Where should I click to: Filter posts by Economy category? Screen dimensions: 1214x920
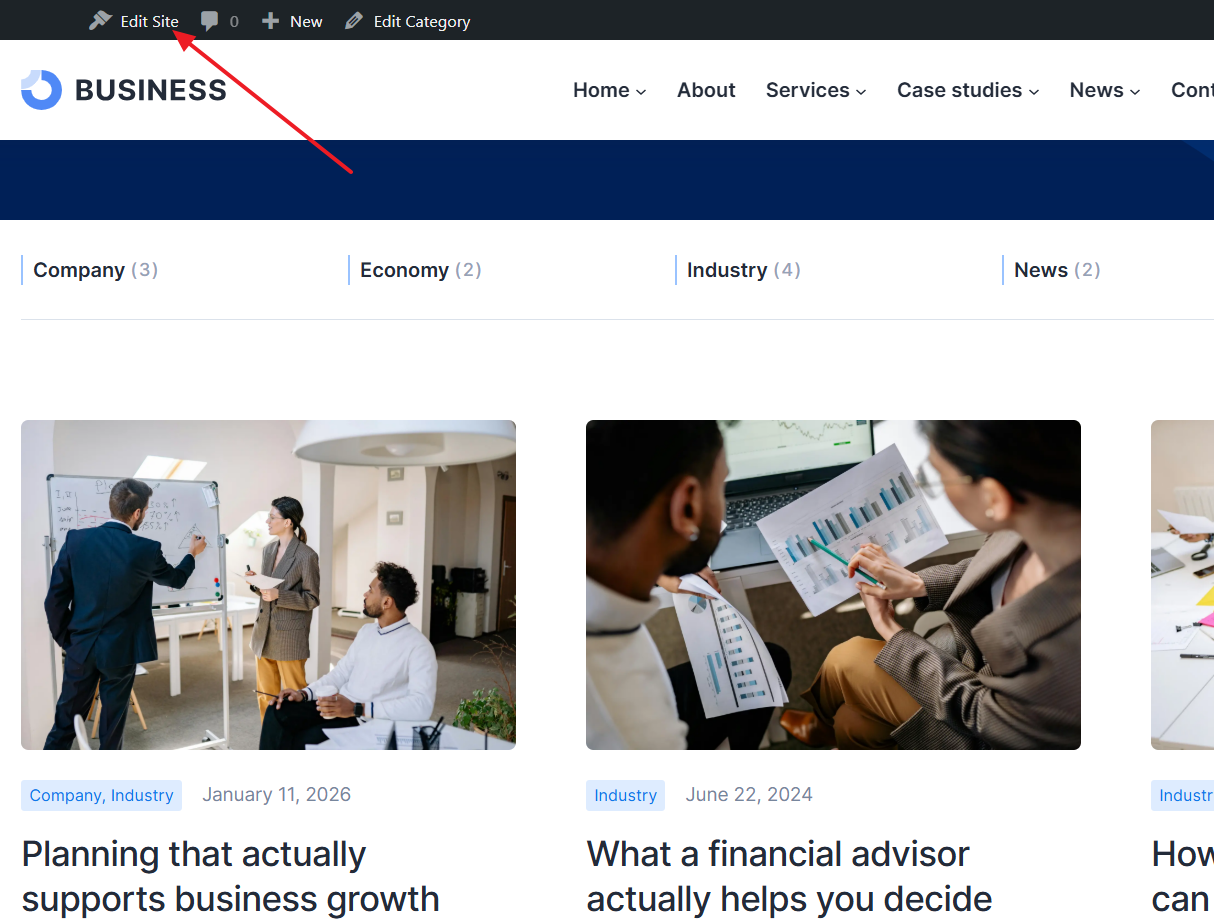pos(420,270)
